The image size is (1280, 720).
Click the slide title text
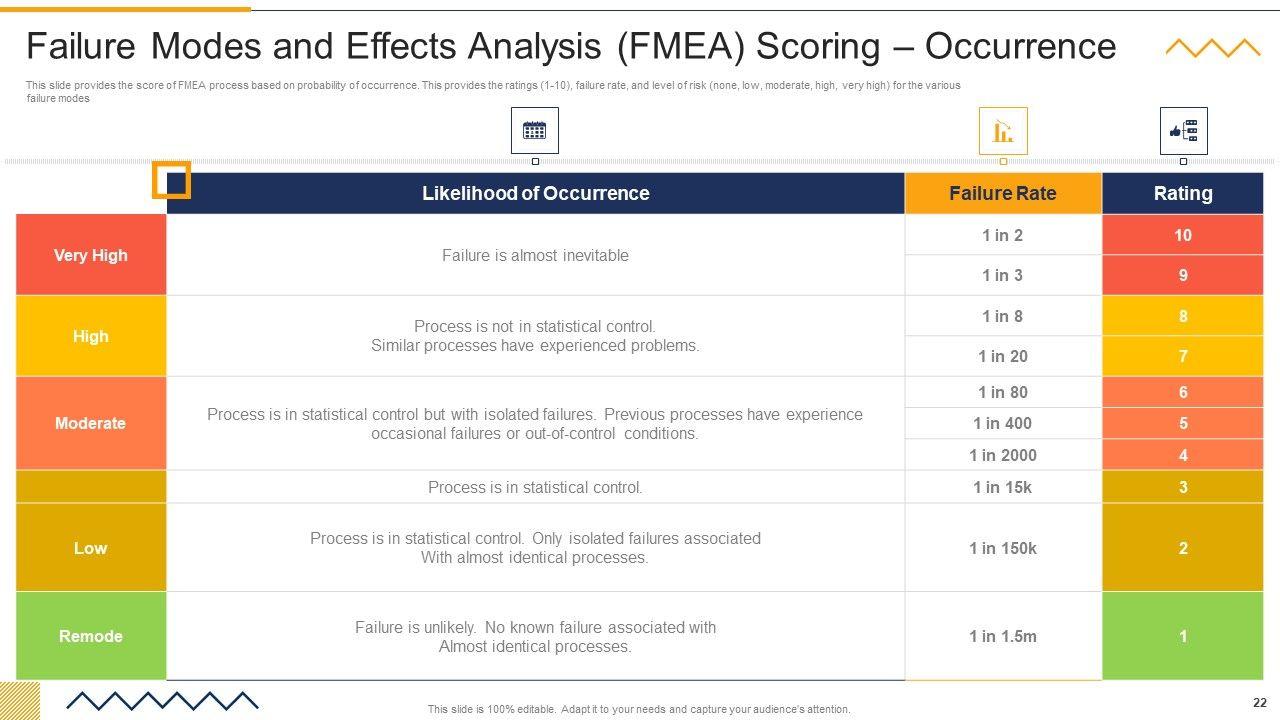click(570, 46)
